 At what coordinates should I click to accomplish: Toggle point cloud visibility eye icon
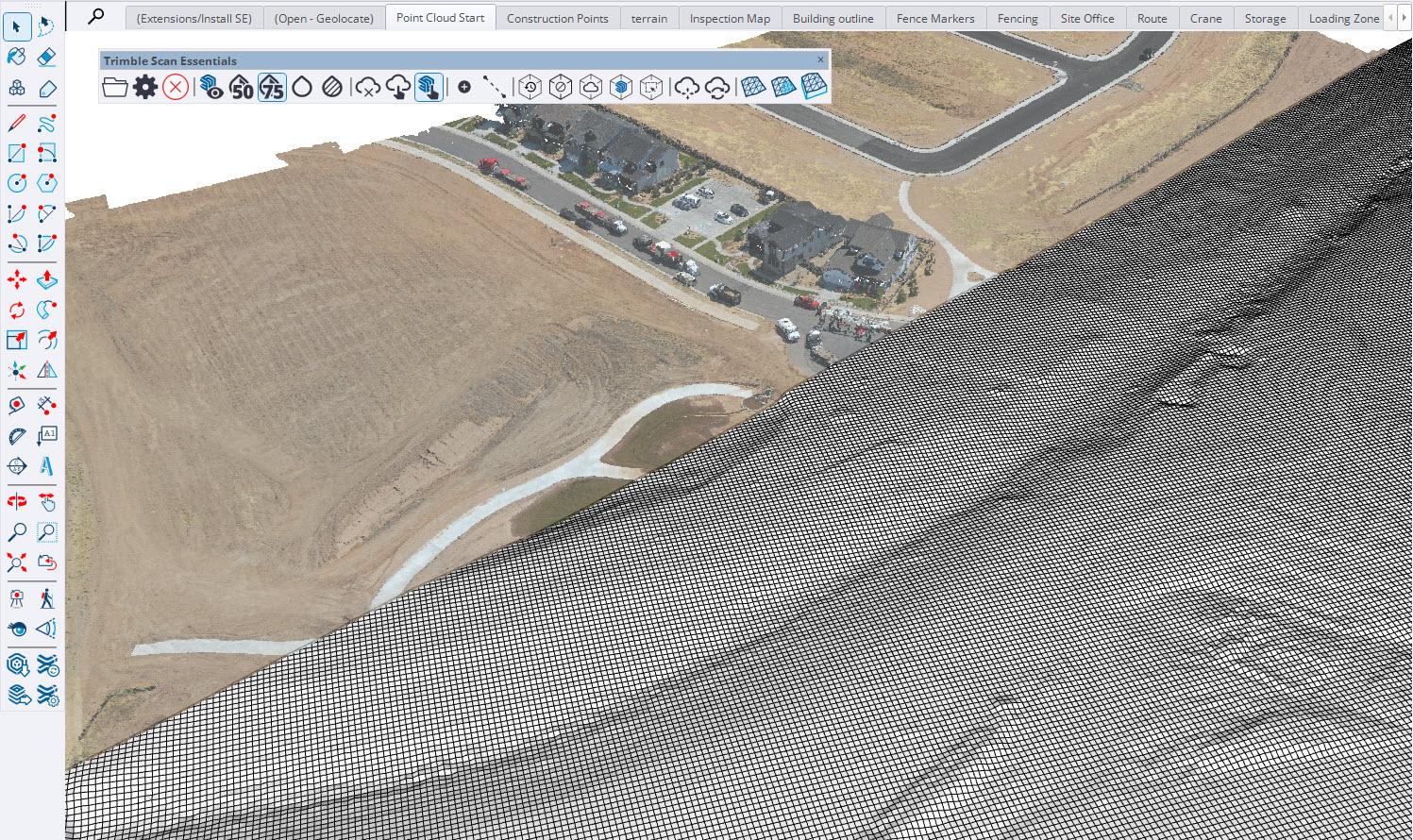click(211, 88)
